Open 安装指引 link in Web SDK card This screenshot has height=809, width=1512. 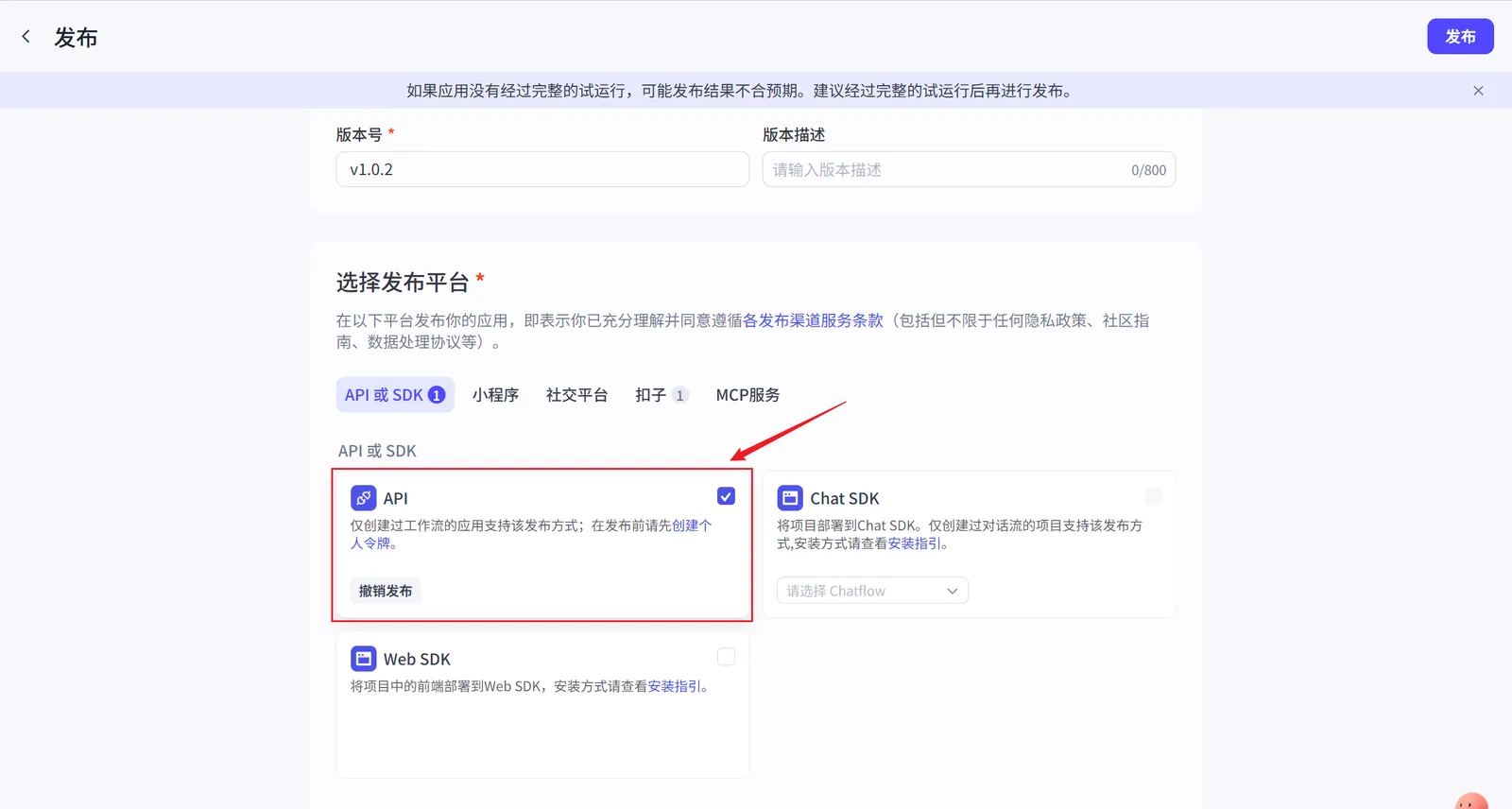(x=674, y=686)
